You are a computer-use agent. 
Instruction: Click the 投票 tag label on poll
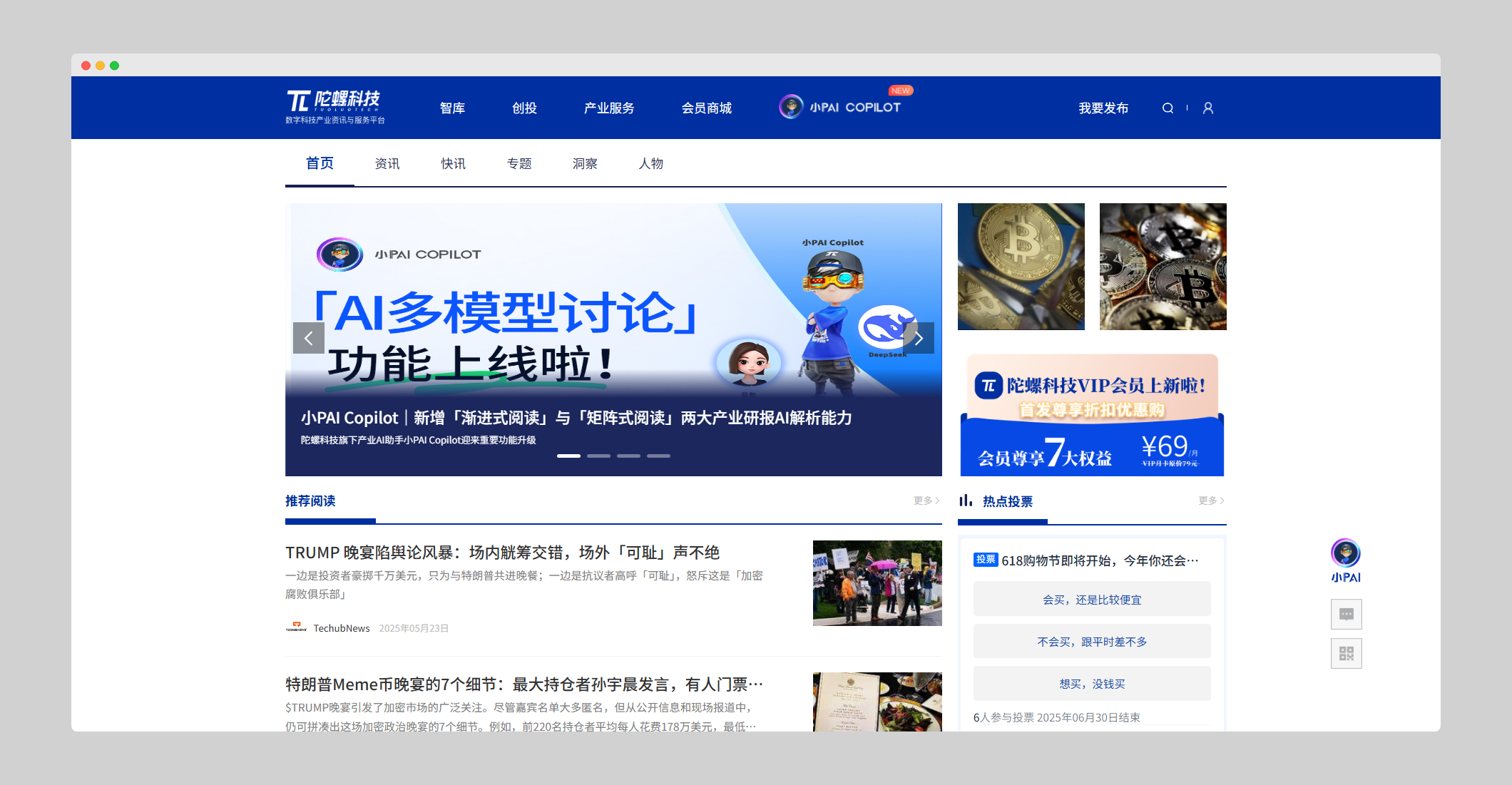coord(986,560)
